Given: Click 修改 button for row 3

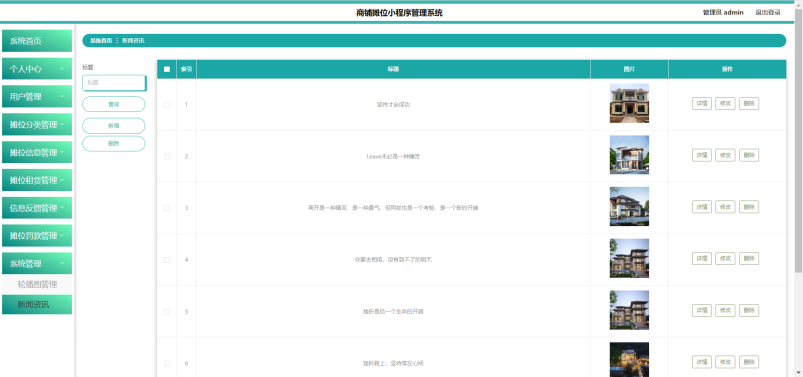Looking at the screenshot, I should (725, 206).
